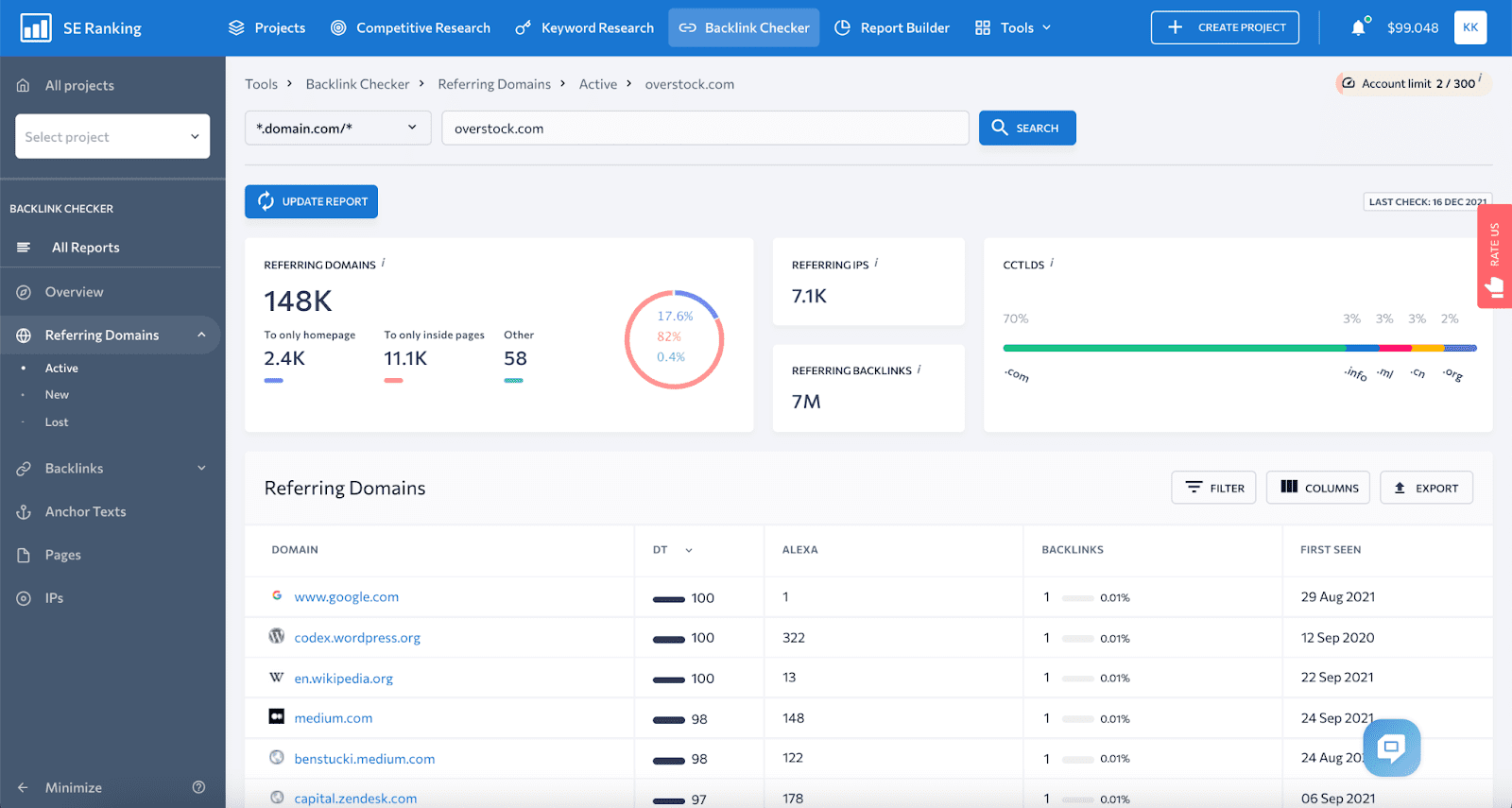The image size is (1512, 808).
Task: Click the WordPress favicon beside codex.wordpress.org
Action: (277, 636)
